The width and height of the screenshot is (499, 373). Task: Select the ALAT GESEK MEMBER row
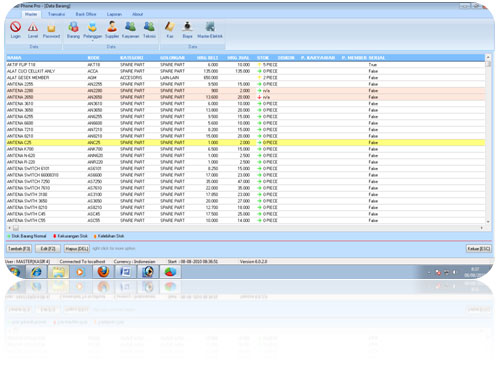246,78
